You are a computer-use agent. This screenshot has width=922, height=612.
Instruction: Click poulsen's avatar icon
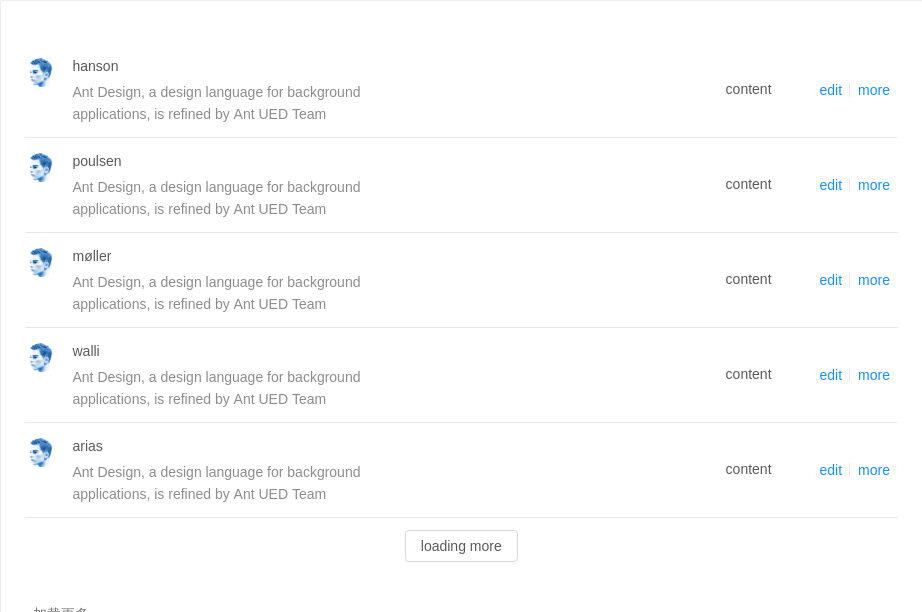click(41, 168)
